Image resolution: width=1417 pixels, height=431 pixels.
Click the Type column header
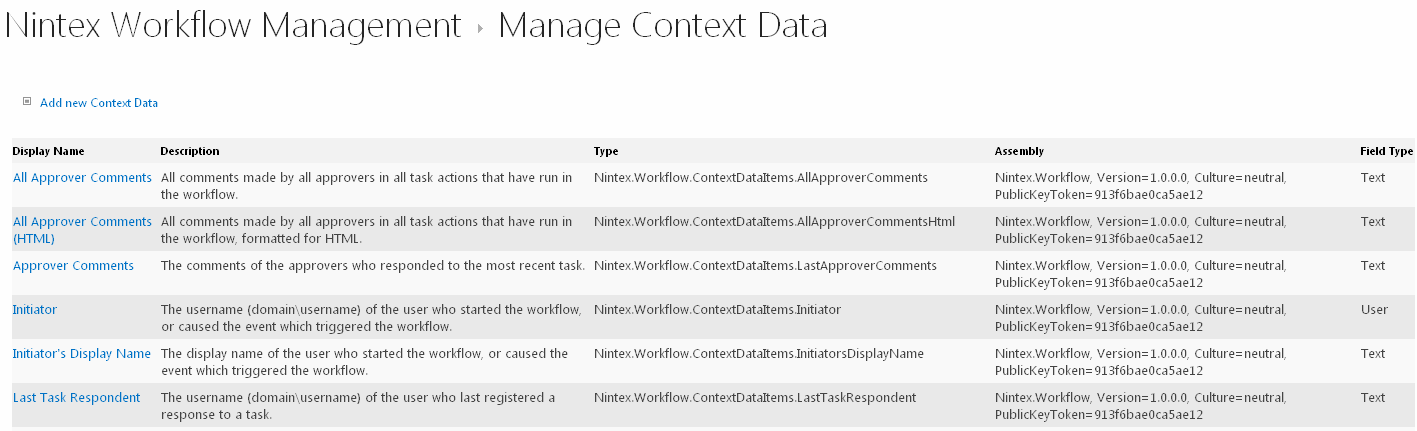click(606, 152)
